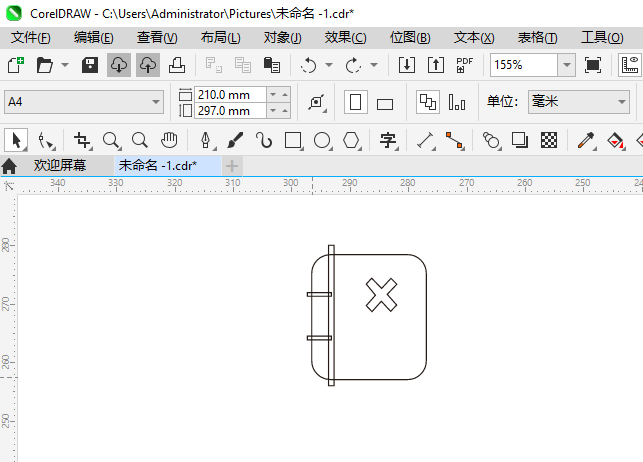The width and height of the screenshot is (643, 462).
Task: Apply layout to all pages icon
Action: 428,102
